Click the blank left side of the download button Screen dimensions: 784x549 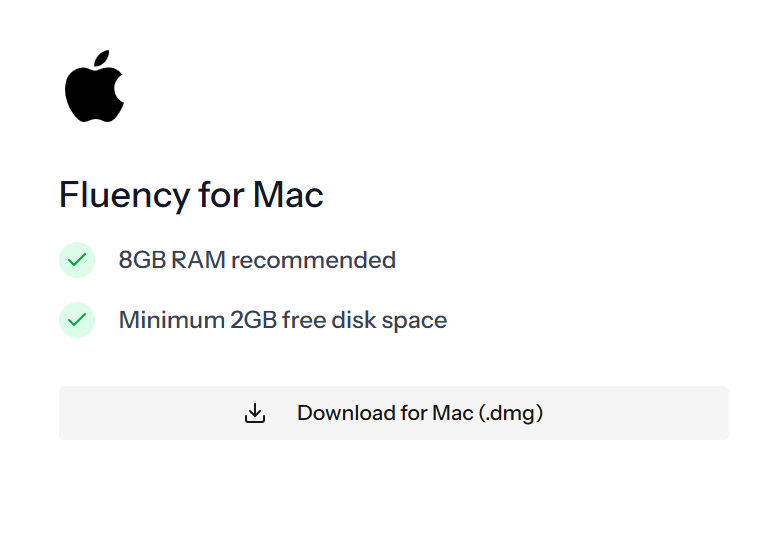tap(150, 413)
